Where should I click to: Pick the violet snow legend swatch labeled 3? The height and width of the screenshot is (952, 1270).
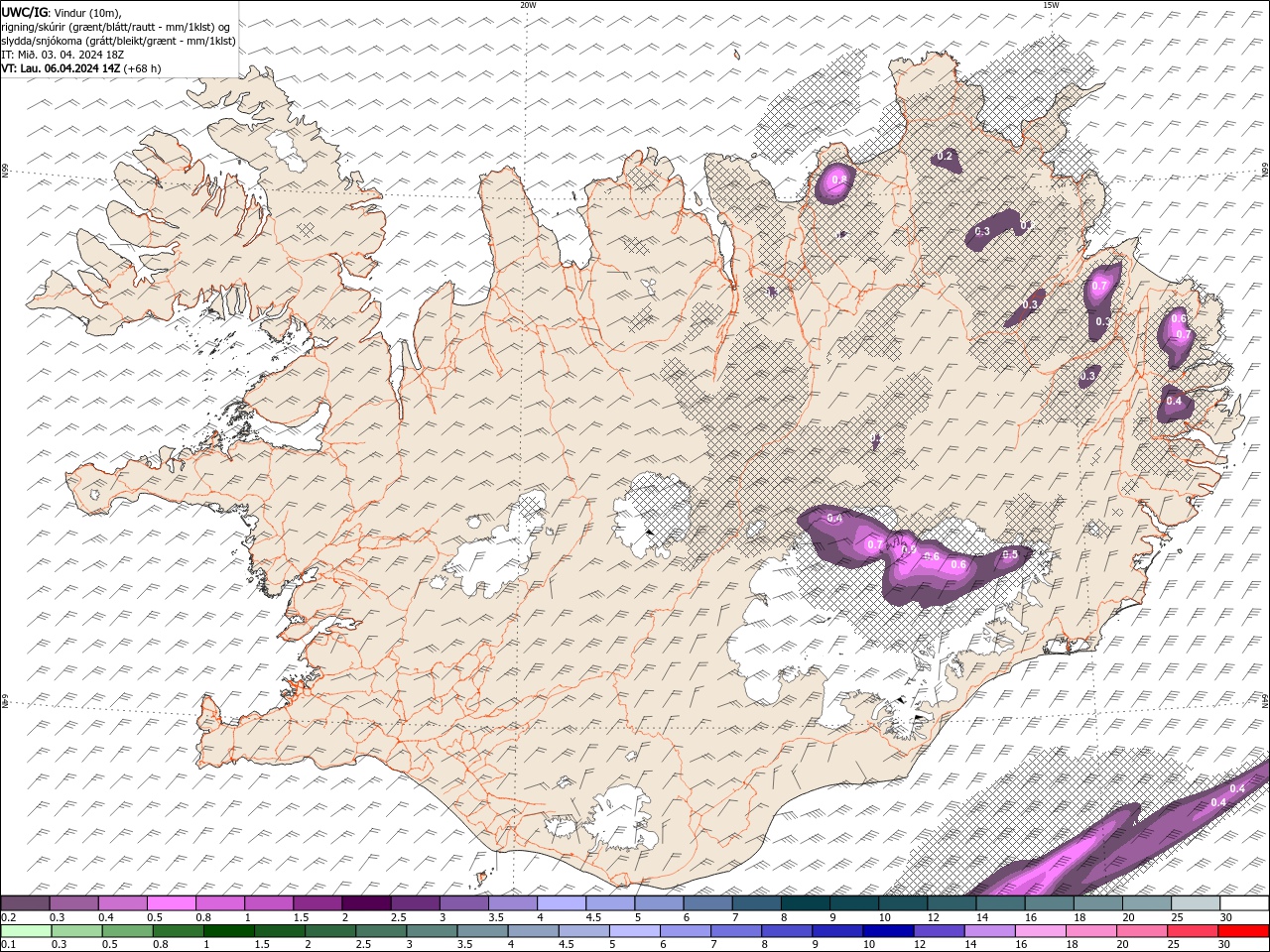463,903
